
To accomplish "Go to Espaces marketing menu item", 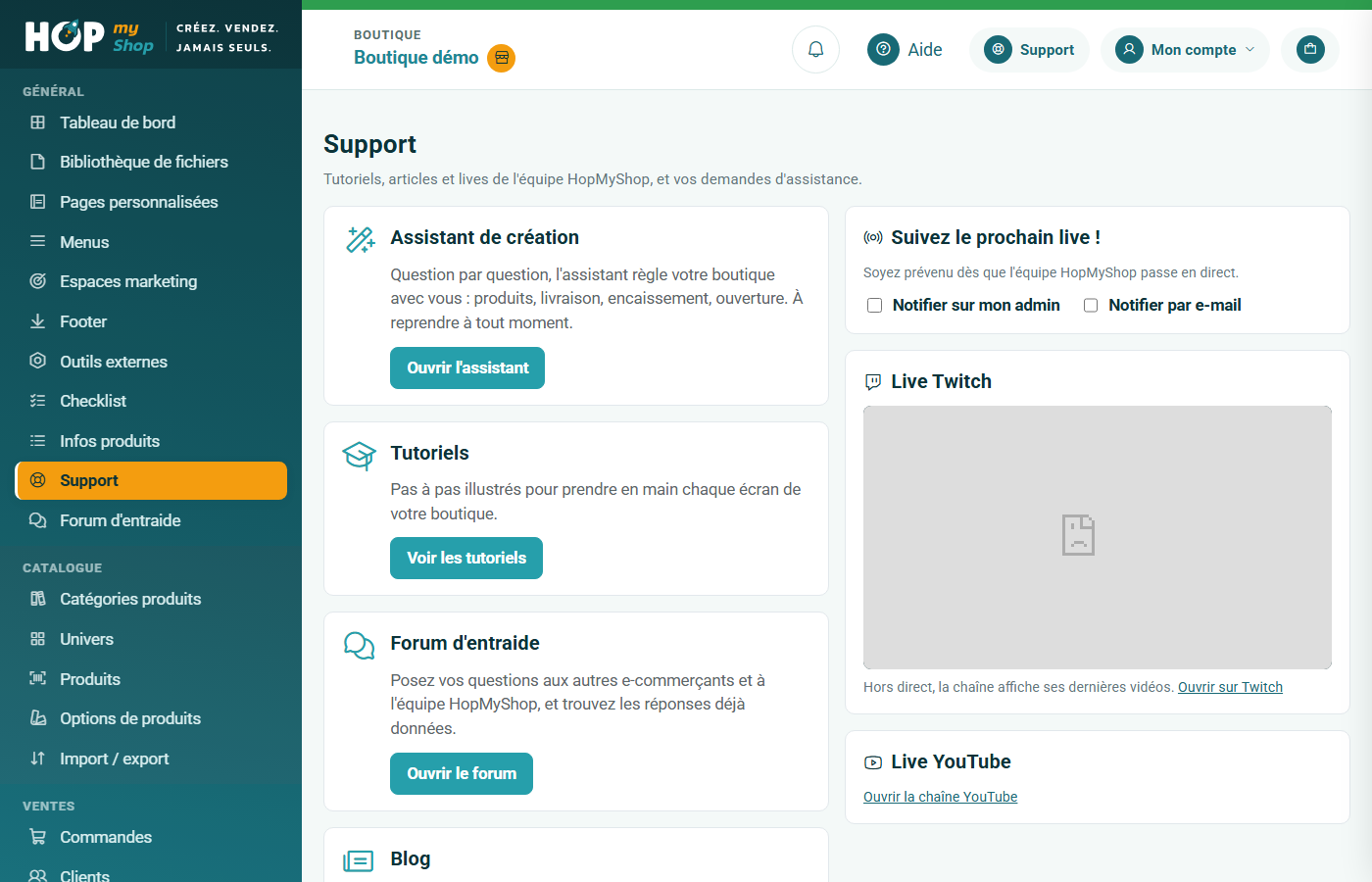I will pos(151,281).
